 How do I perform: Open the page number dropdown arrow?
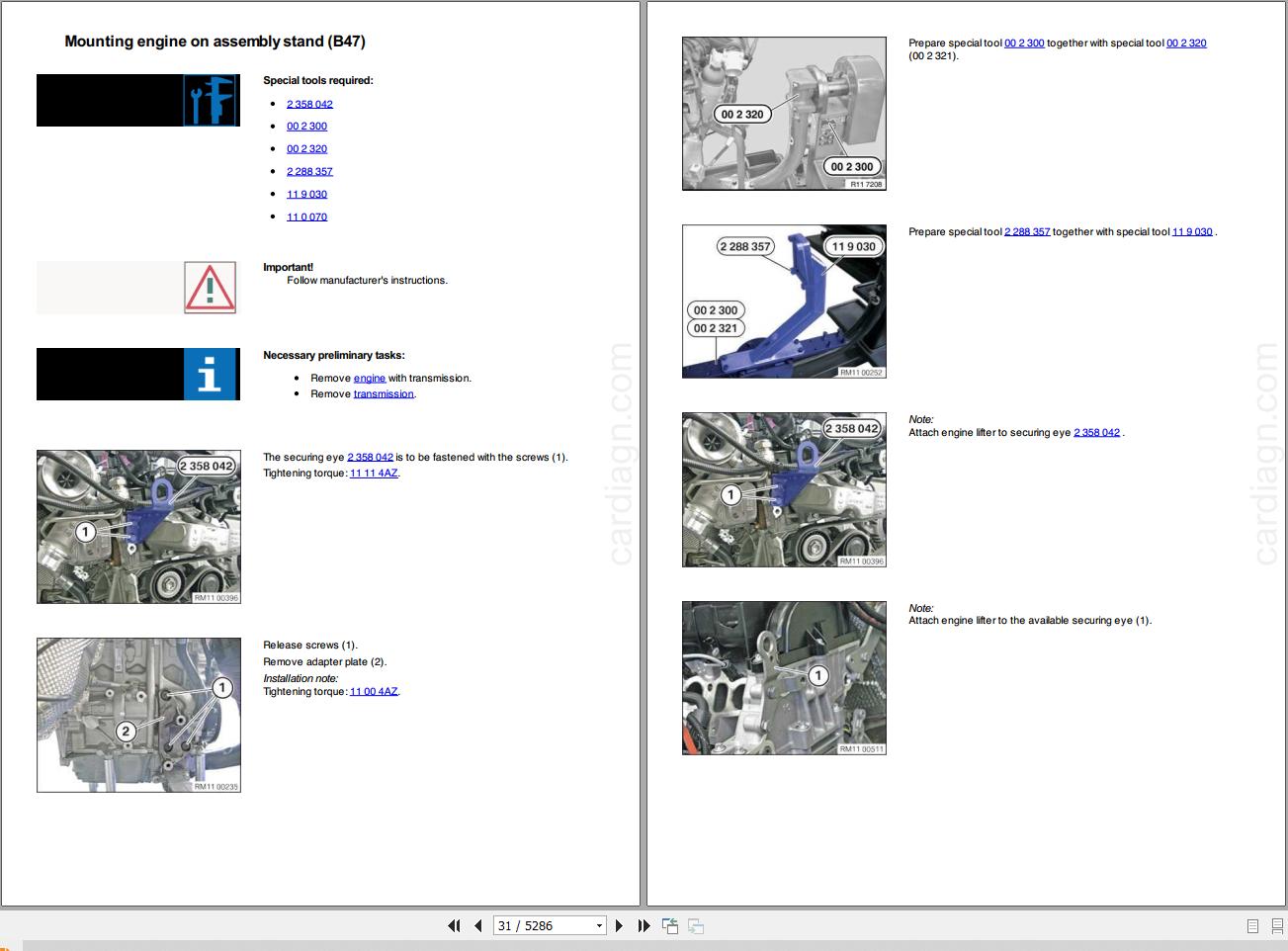click(600, 925)
